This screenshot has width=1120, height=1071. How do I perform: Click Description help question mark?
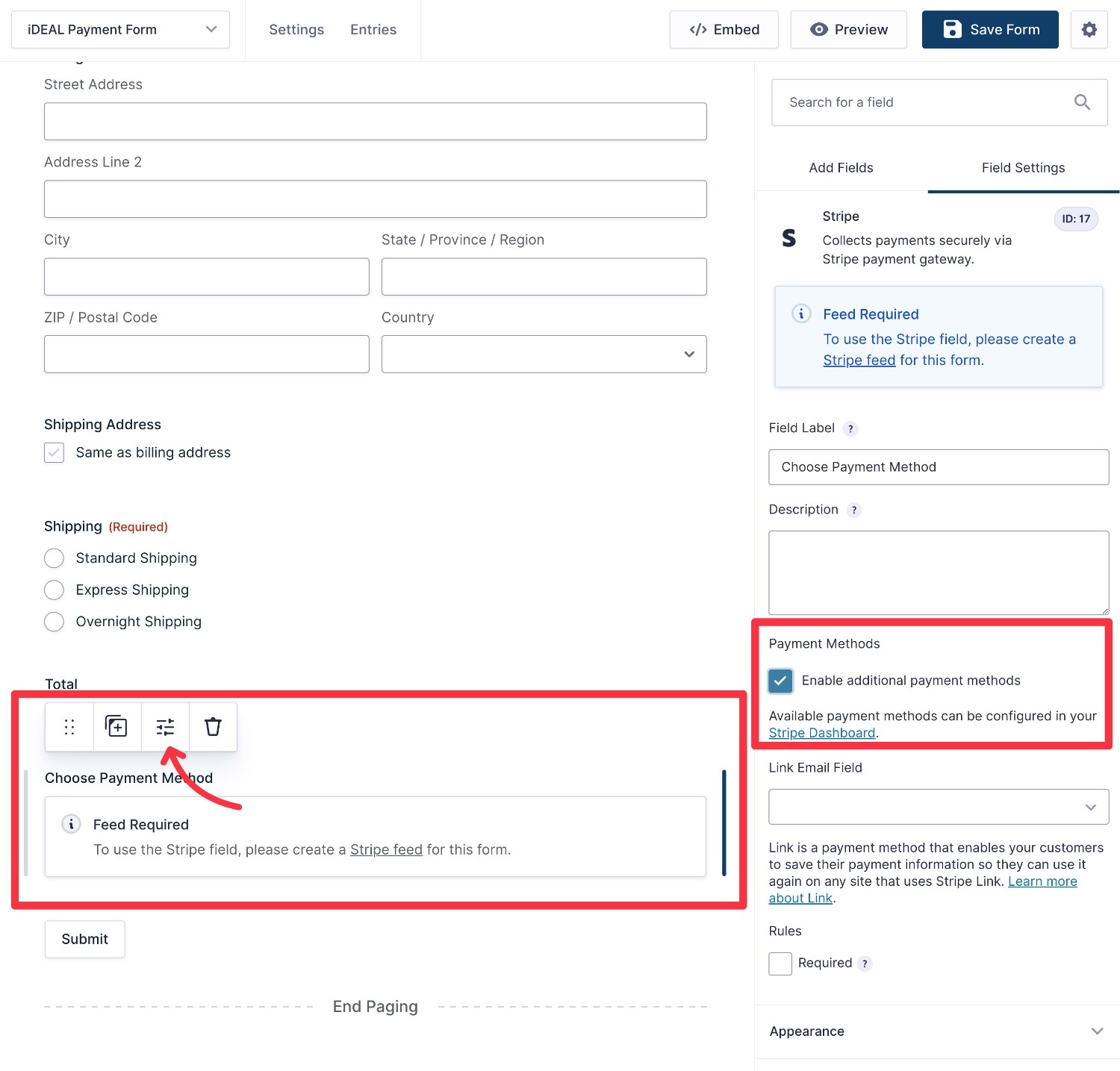(854, 510)
